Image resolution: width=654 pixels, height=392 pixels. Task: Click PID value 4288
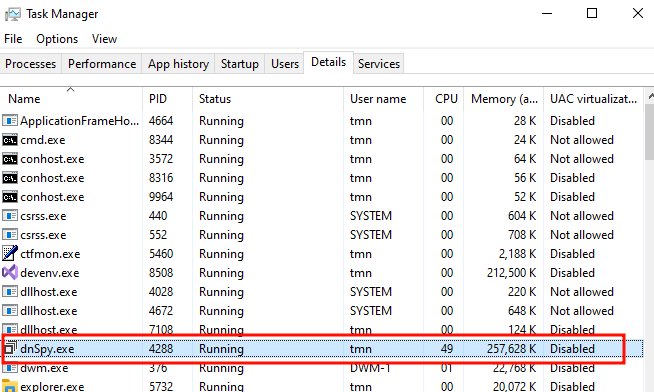coord(161,349)
